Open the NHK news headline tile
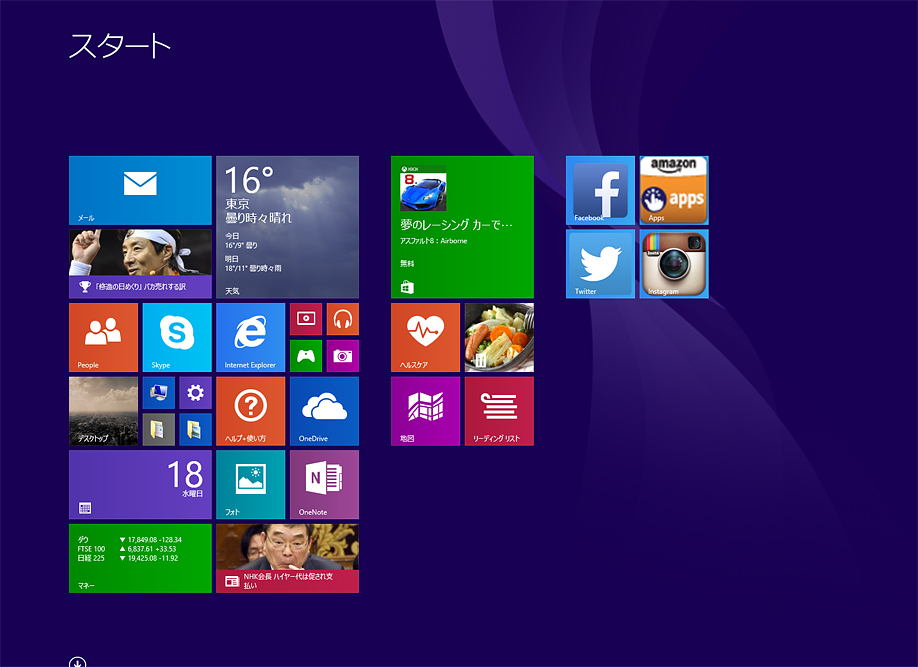 (287, 558)
